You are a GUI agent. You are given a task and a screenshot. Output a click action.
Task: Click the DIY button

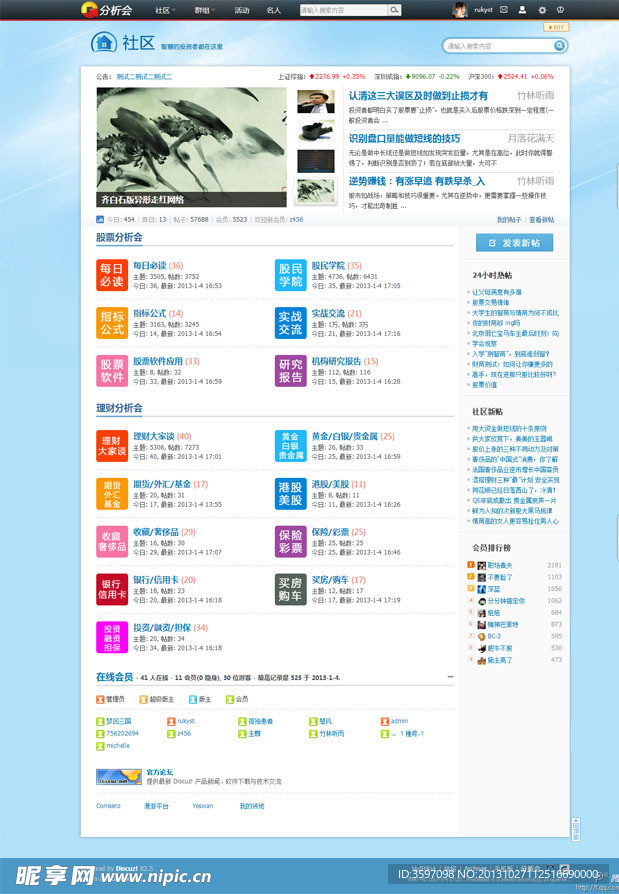point(556,27)
